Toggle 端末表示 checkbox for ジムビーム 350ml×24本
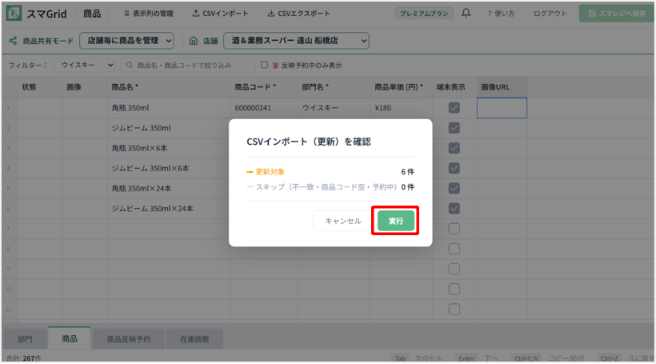Screen dimensions: 656x364 (x=454, y=208)
